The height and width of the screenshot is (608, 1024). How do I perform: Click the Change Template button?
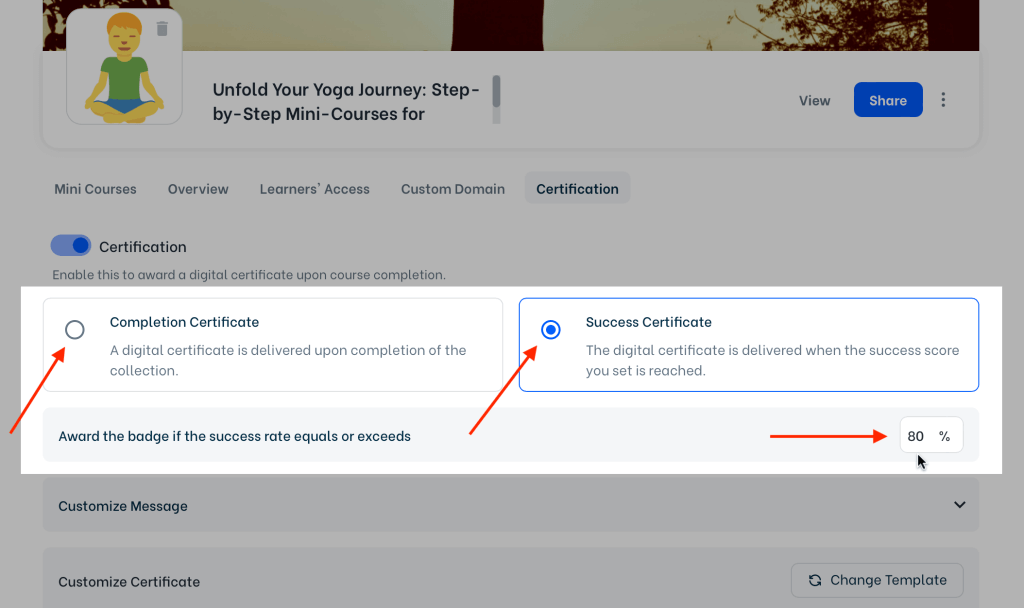coord(877,580)
